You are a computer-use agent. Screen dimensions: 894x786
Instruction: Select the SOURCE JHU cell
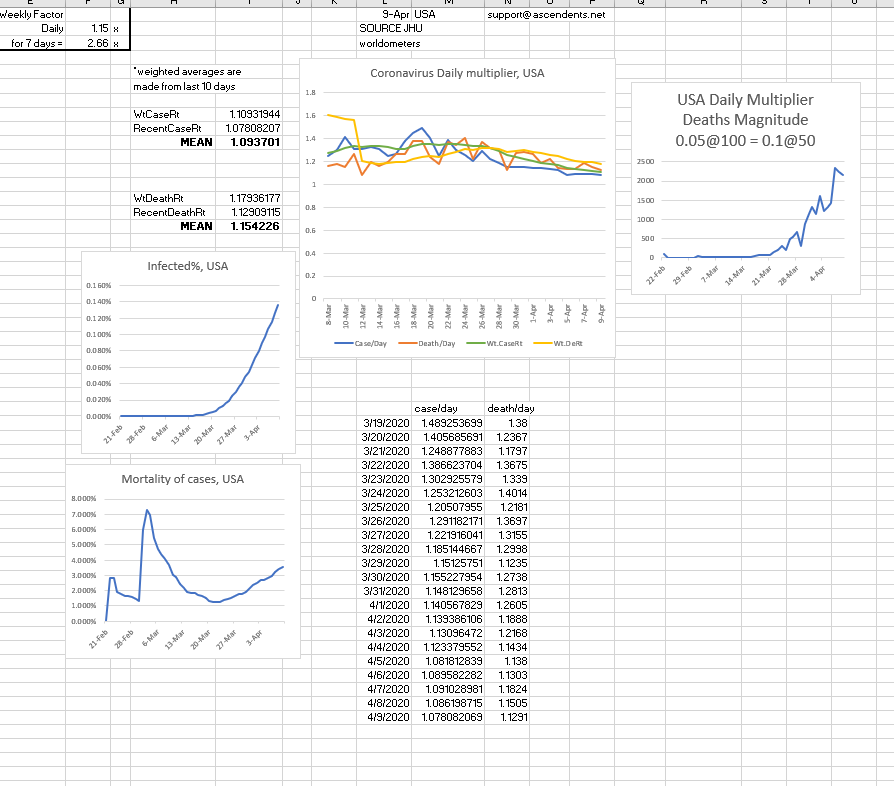tap(386, 30)
